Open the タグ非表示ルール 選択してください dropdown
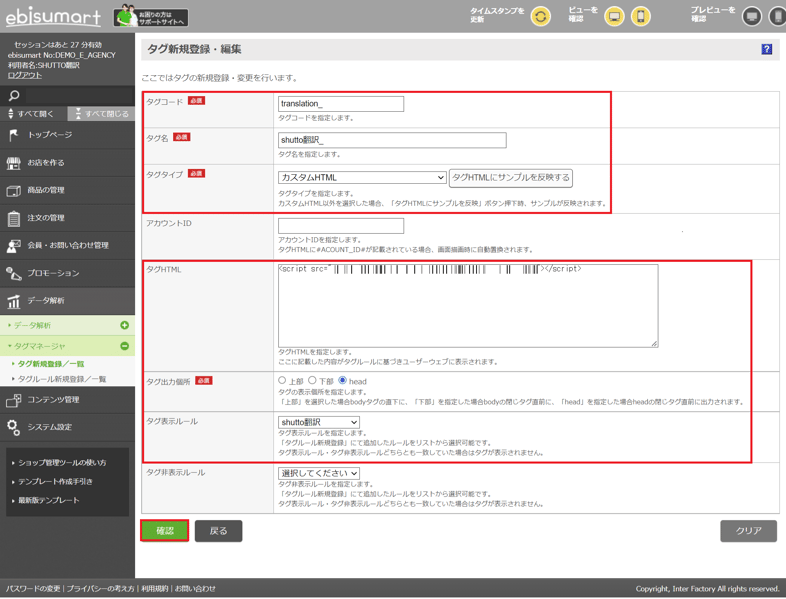This screenshot has width=786, height=599. click(319, 473)
